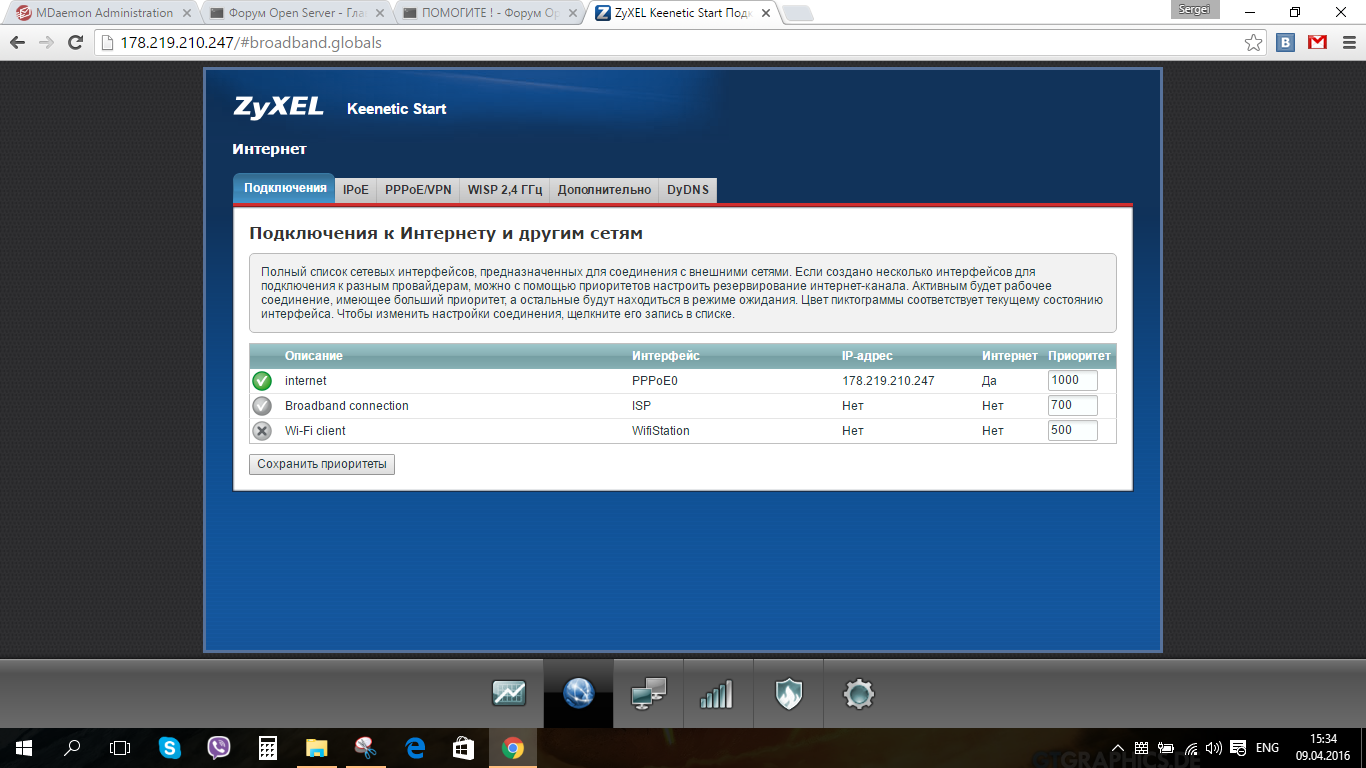Click the green status icon for internet
This screenshot has height=768, width=1366.
tap(262, 381)
